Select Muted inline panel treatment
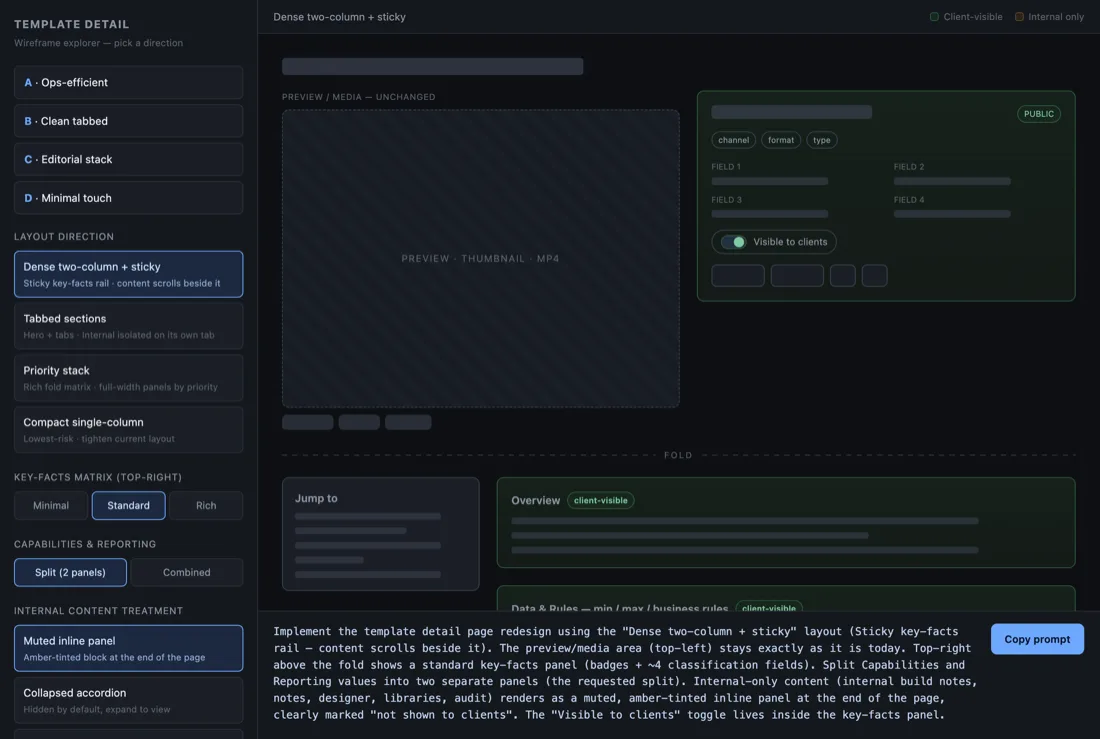The height and width of the screenshot is (739, 1100). [128, 648]
